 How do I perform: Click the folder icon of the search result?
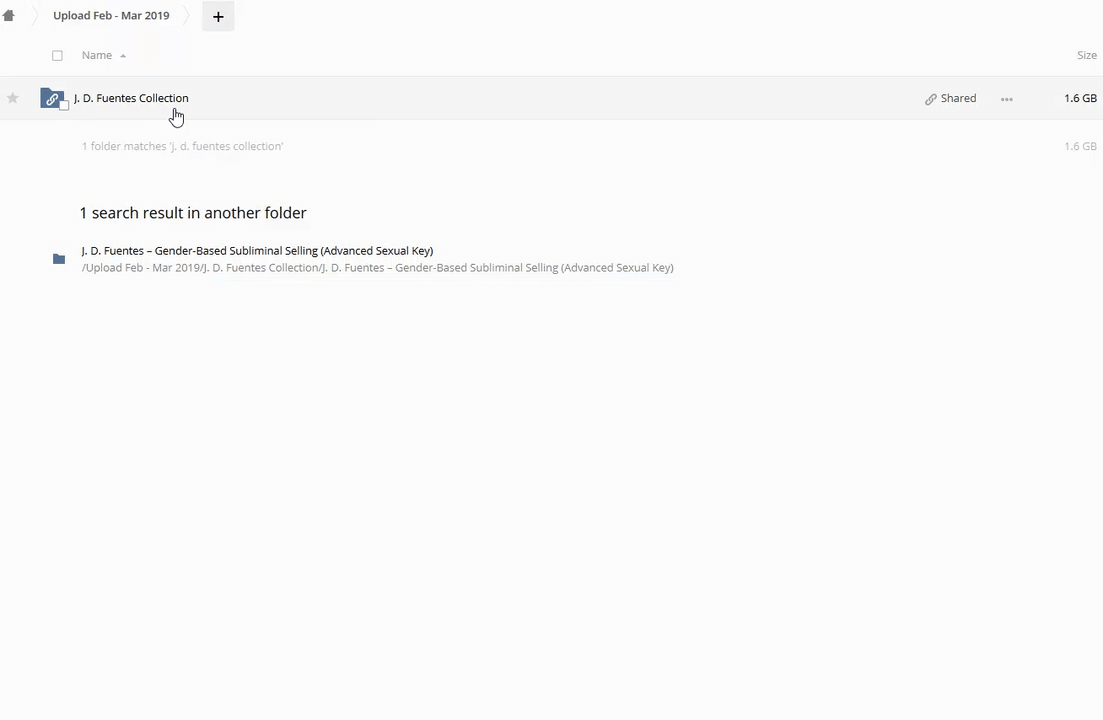click(59, 259)
